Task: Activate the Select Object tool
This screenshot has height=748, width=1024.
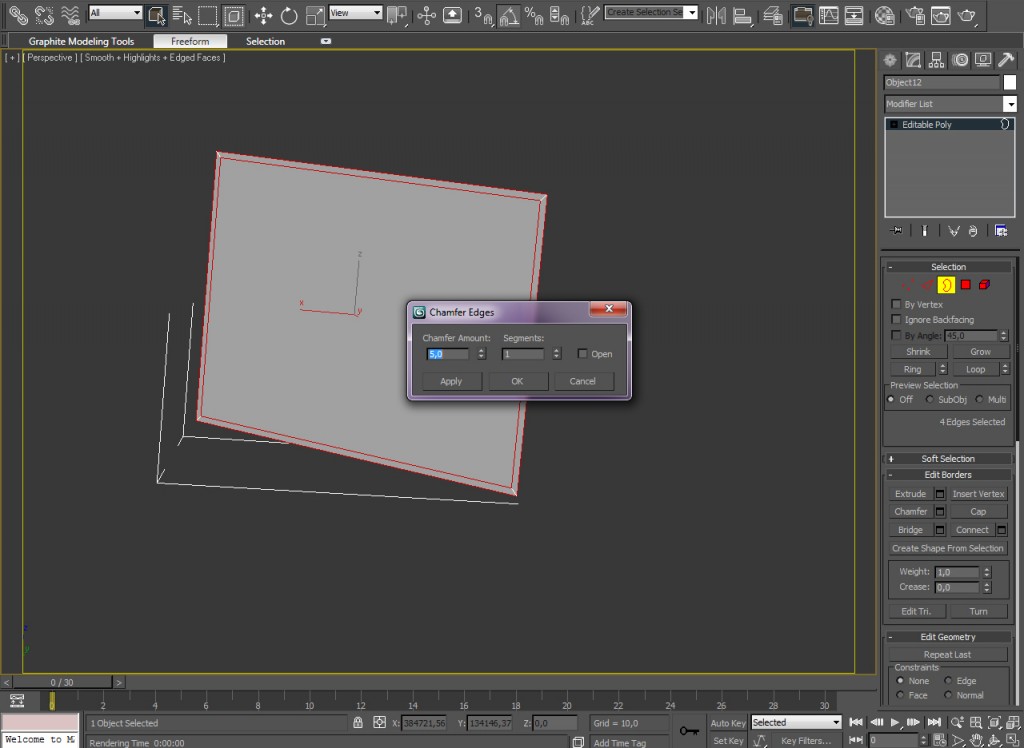Action: click(156, 14)
